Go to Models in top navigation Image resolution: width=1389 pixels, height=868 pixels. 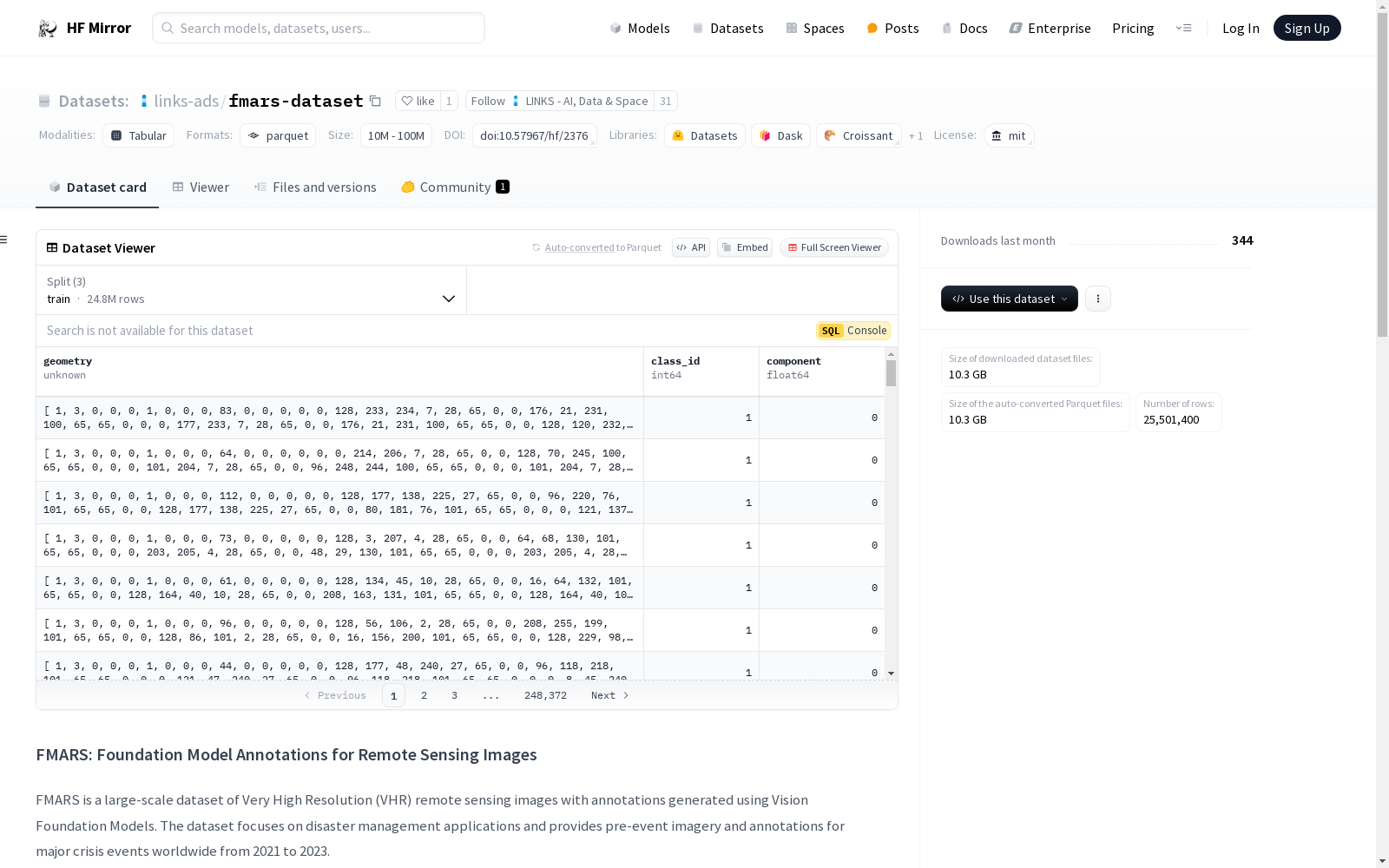pyautogui.click(x=640, y=29)
